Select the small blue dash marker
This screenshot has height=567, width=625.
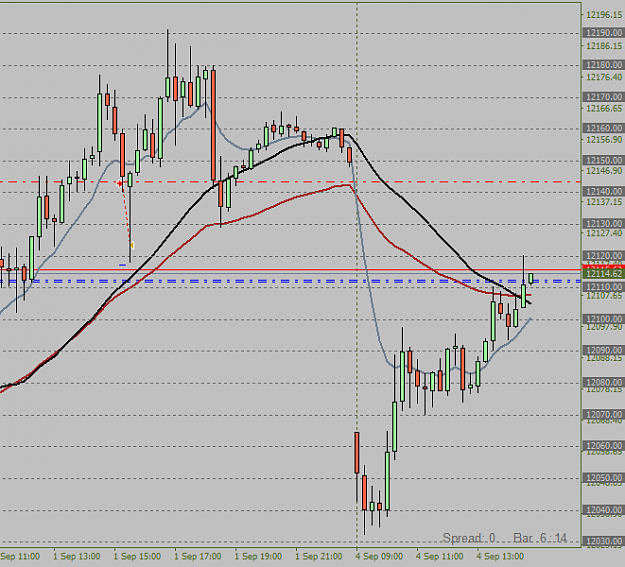[122, 264]
